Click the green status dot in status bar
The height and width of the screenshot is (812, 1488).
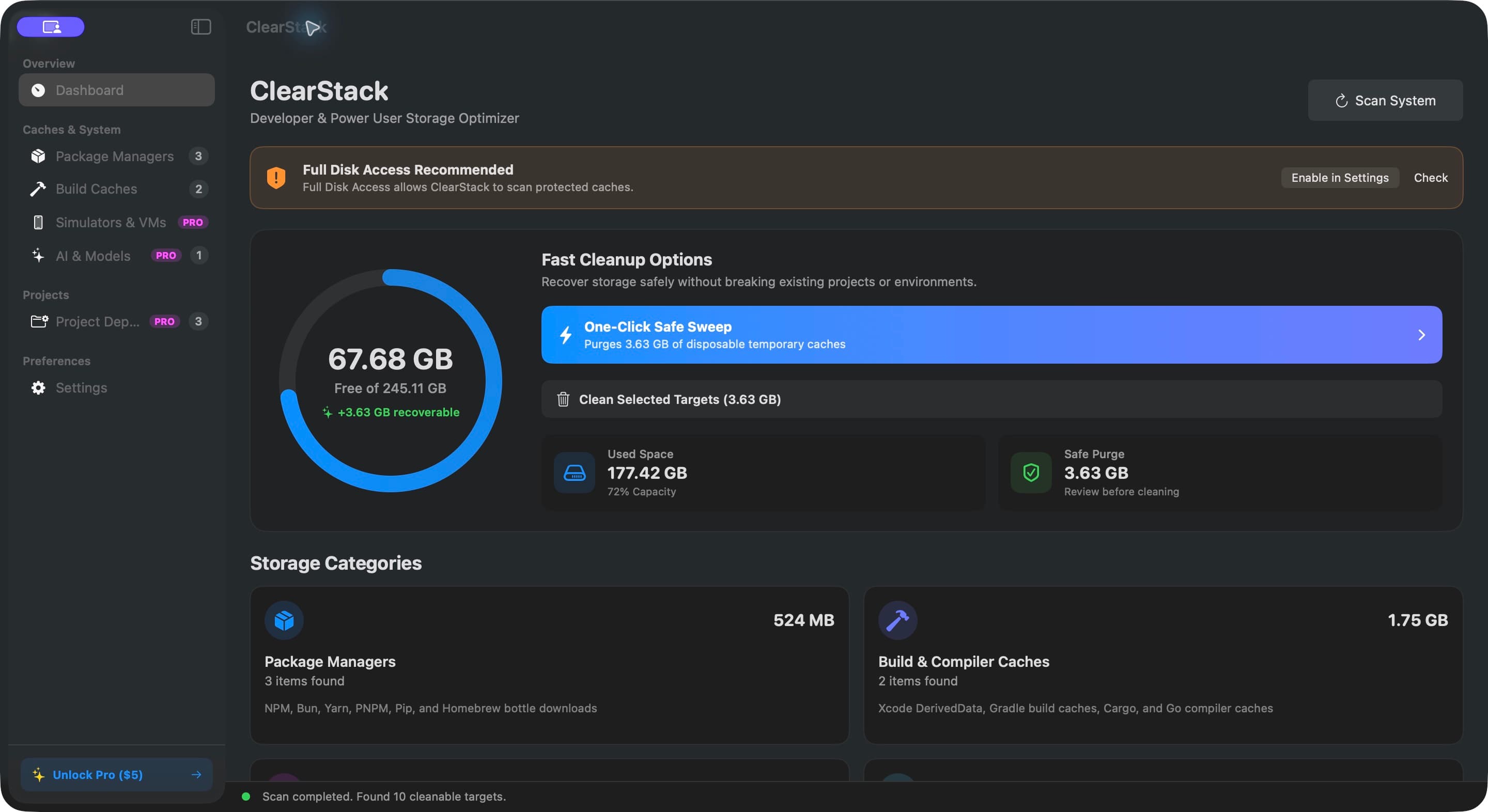(x=245, y=797)
